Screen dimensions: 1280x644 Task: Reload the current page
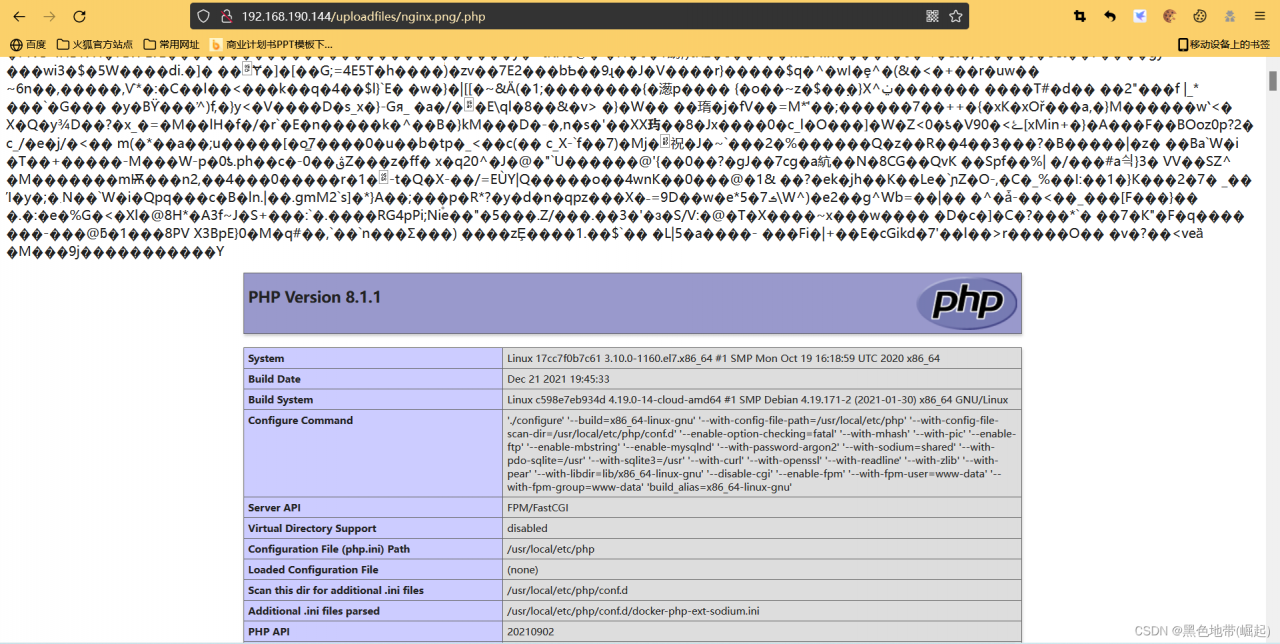tap(80, 16)
